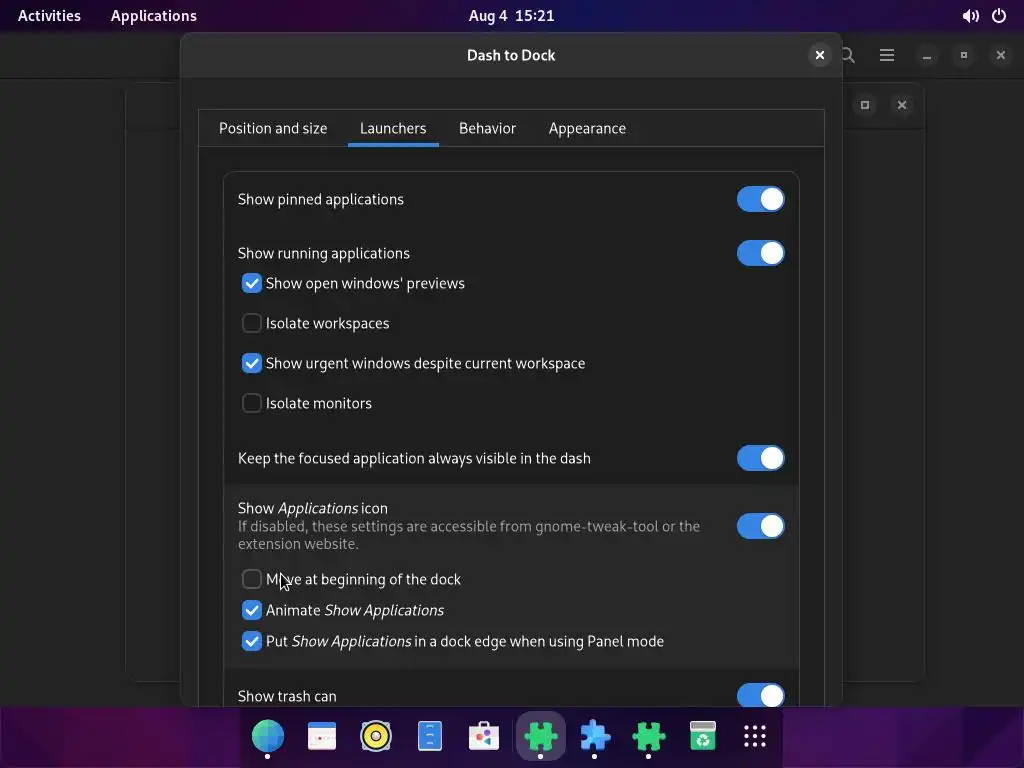
Task: Uncheck Animate Show Applications
Action: point(251,610)
